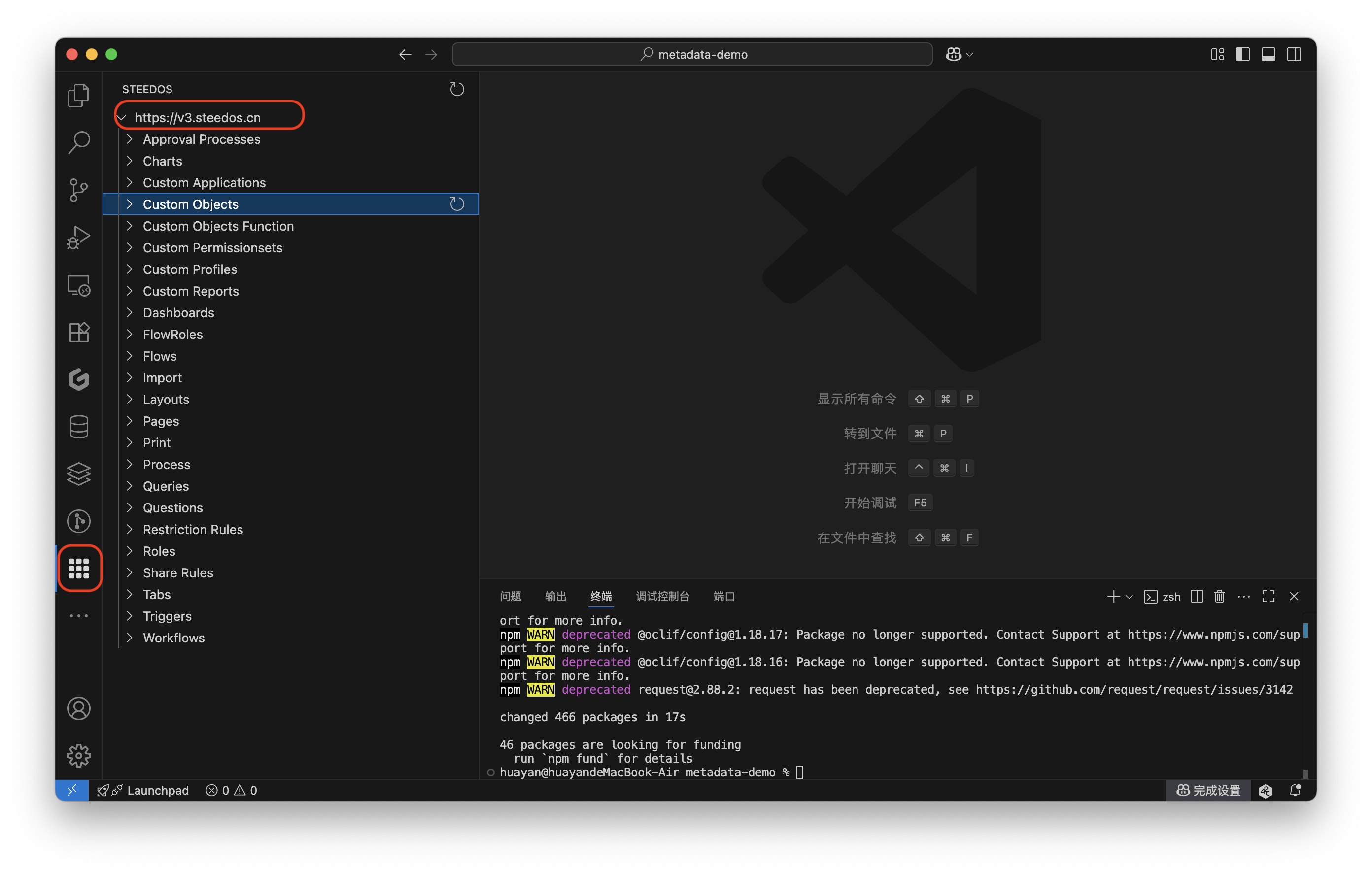This screenshot has height=874, width=1372.
Task: Open Copilot dropdown chevron in title bar
Action: (x=970, y=55)
